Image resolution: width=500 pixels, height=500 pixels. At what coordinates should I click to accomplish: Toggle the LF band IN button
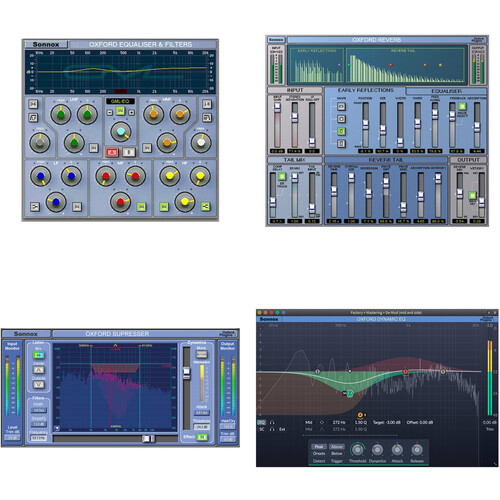(x=77, y=207)
